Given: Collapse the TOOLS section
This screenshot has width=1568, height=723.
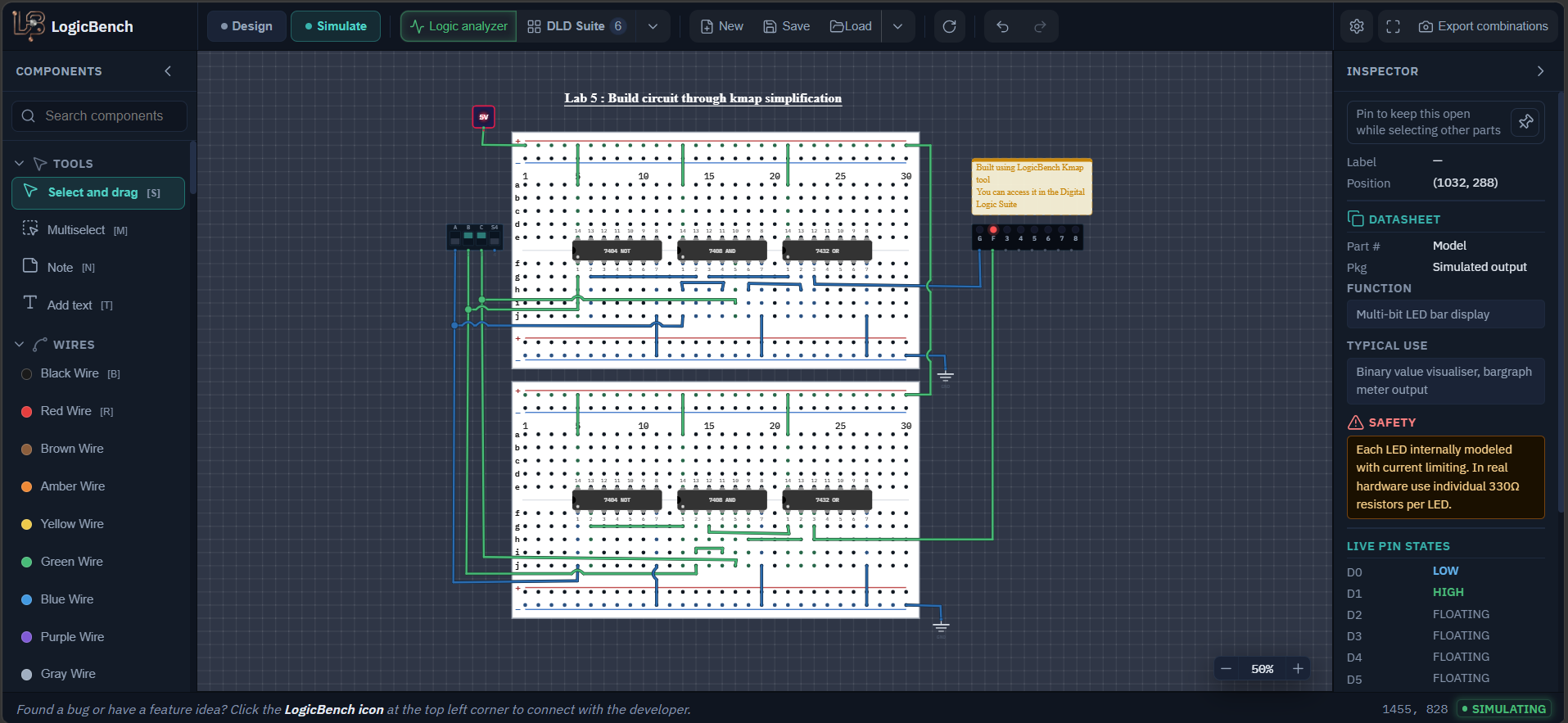Looking at the screenshot, I should pos(20,164).
